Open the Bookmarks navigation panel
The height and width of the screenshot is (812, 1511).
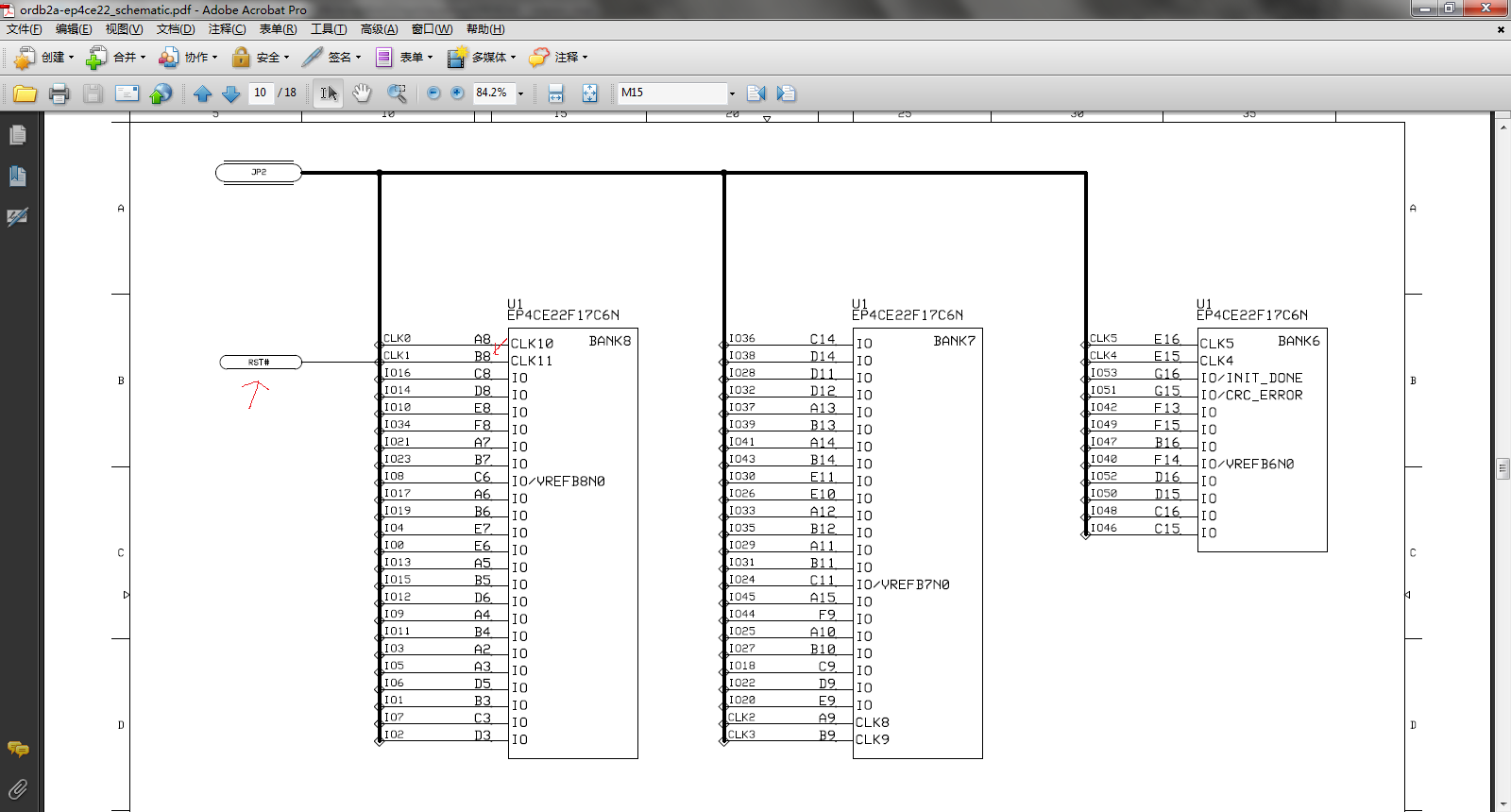(17, 176)
